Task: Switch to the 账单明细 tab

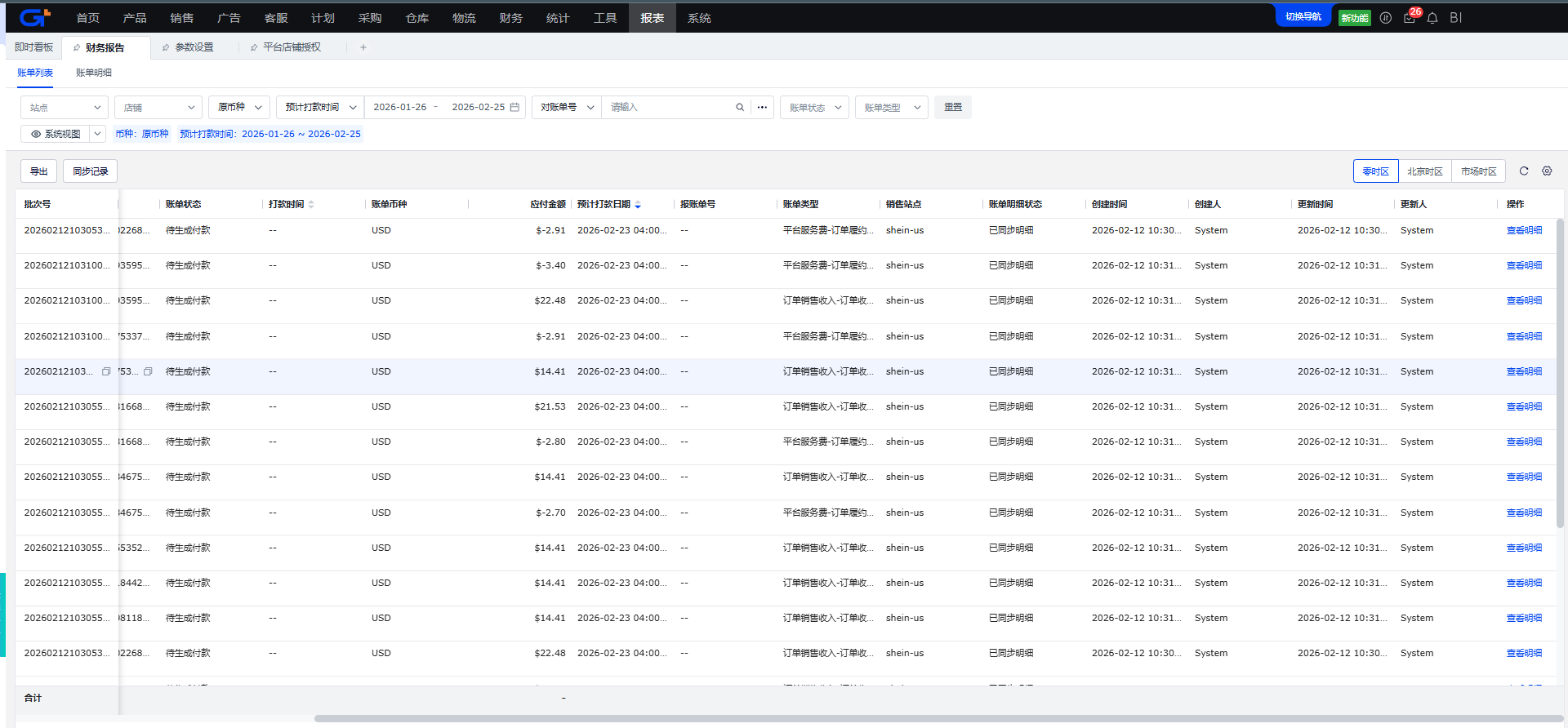Action: (94, 73)
